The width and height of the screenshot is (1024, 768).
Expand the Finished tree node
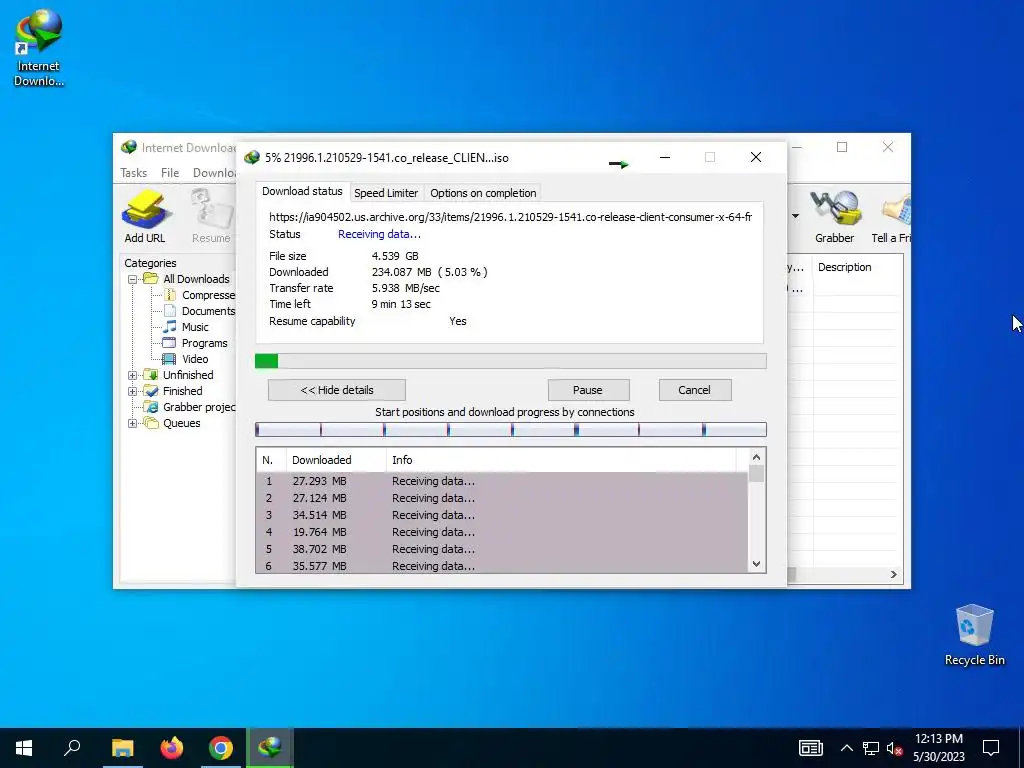pyautogui.click(x=133, y=391)
